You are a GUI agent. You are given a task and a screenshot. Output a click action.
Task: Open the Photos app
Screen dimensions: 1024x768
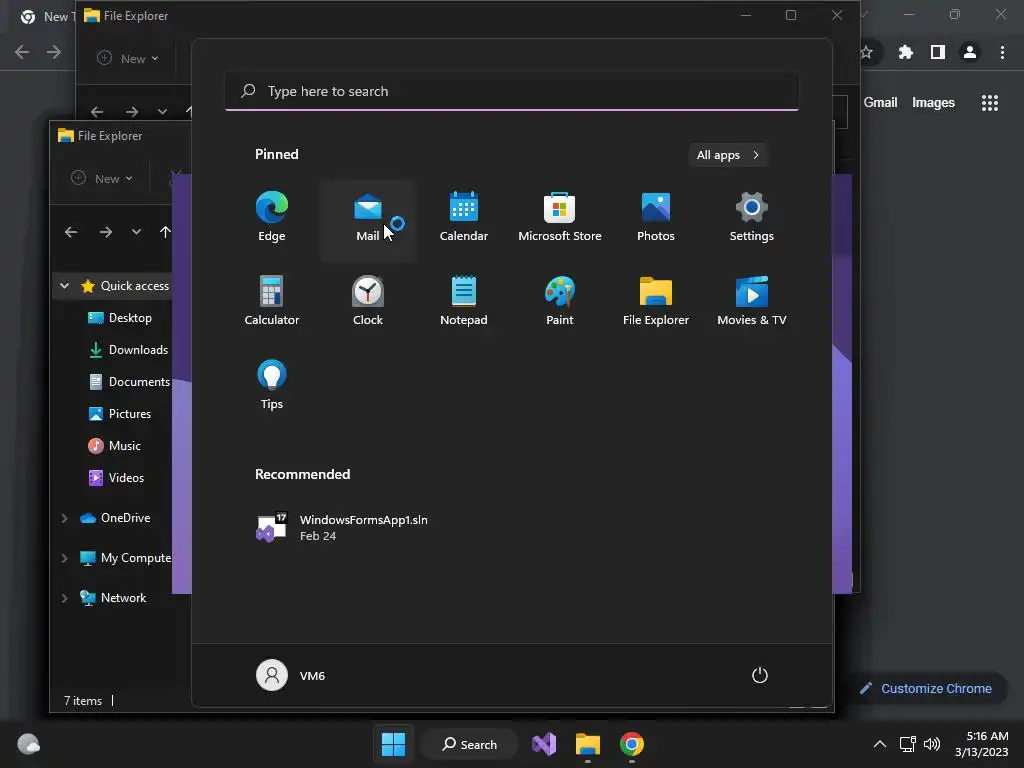pos(656,217)
